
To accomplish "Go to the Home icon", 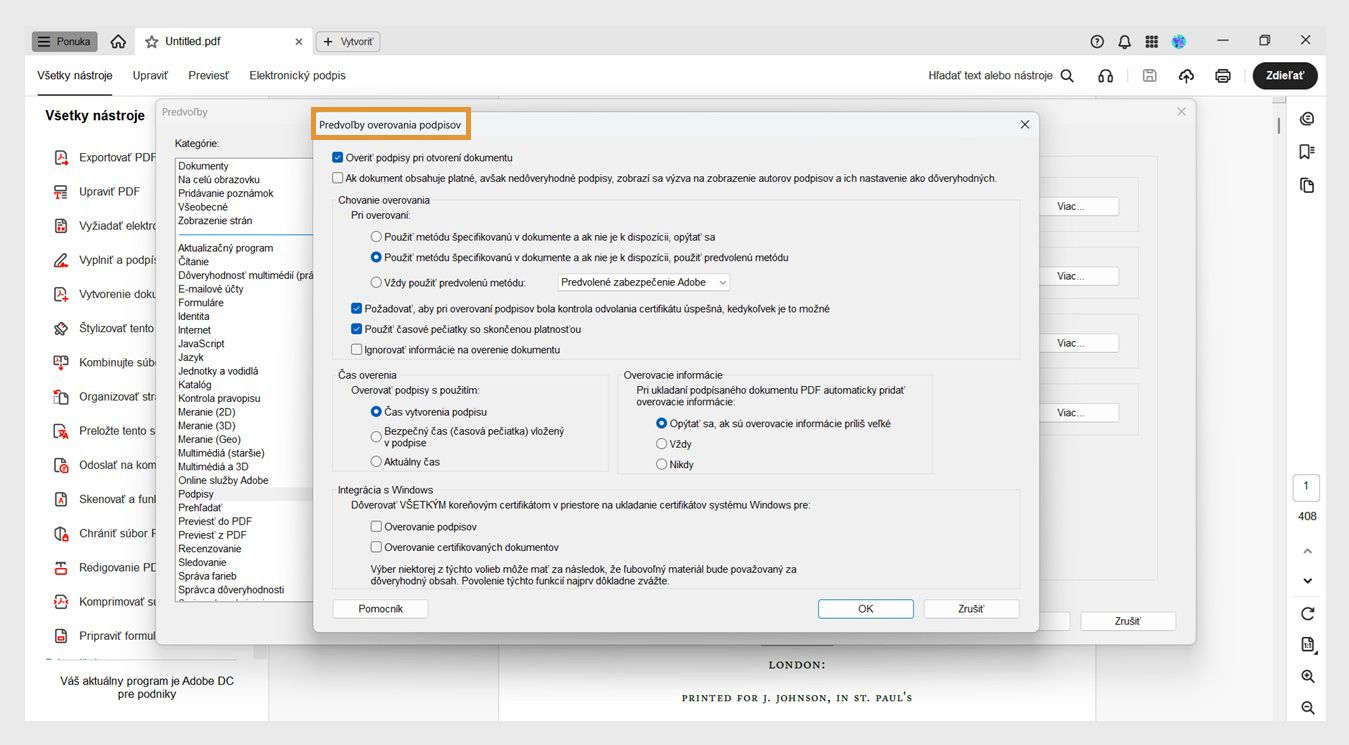I will coord(118,41).
